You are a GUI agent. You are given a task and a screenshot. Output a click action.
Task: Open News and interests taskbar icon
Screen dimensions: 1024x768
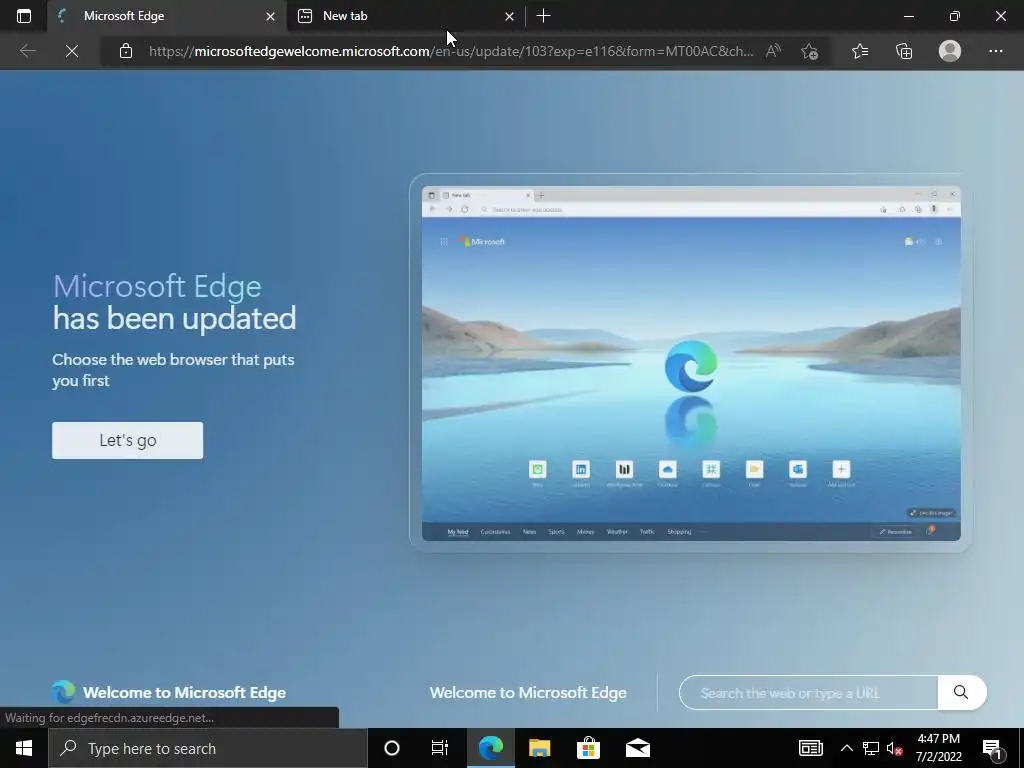click(810, 748)
